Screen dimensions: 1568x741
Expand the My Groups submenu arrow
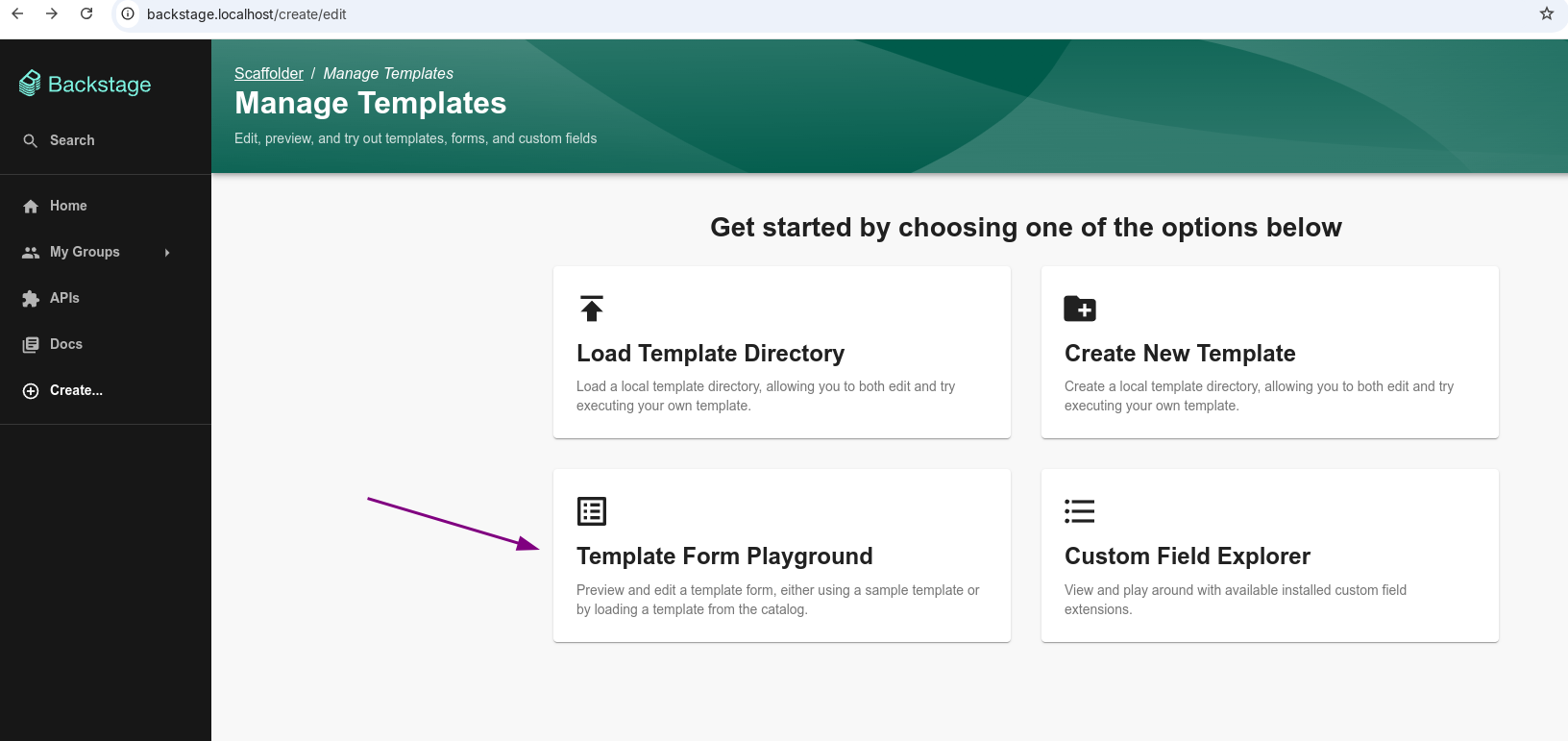click(167, 253)
